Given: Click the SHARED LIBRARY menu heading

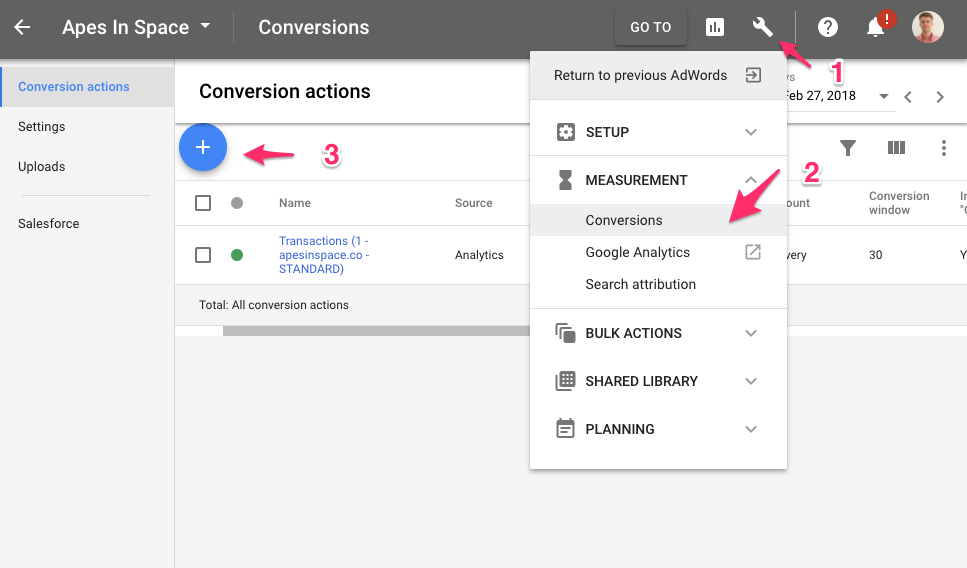Looking at the screenshot, I should coord(641,381).
